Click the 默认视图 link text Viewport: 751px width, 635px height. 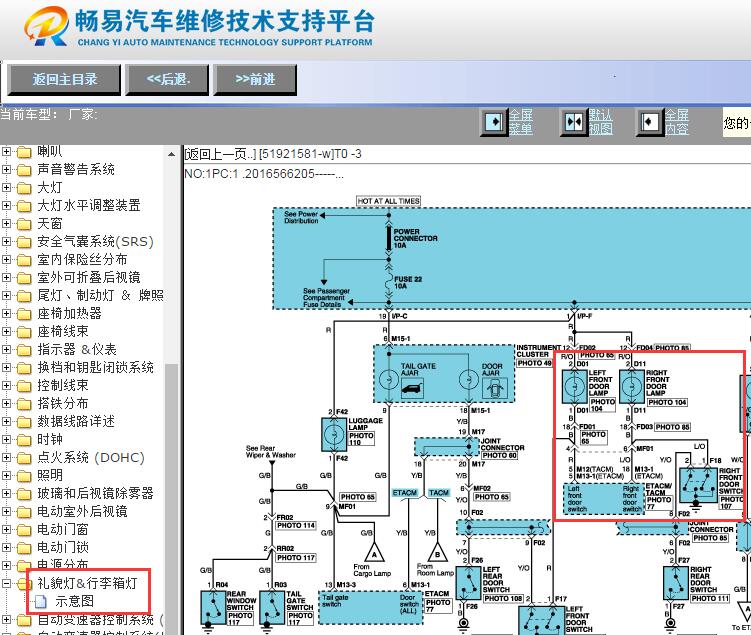point(600,122)
